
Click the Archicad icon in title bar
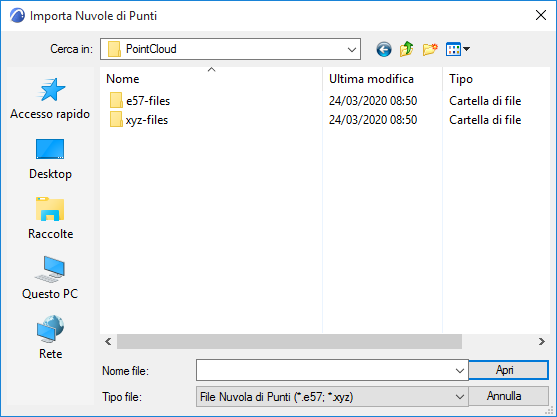[17, 16]
